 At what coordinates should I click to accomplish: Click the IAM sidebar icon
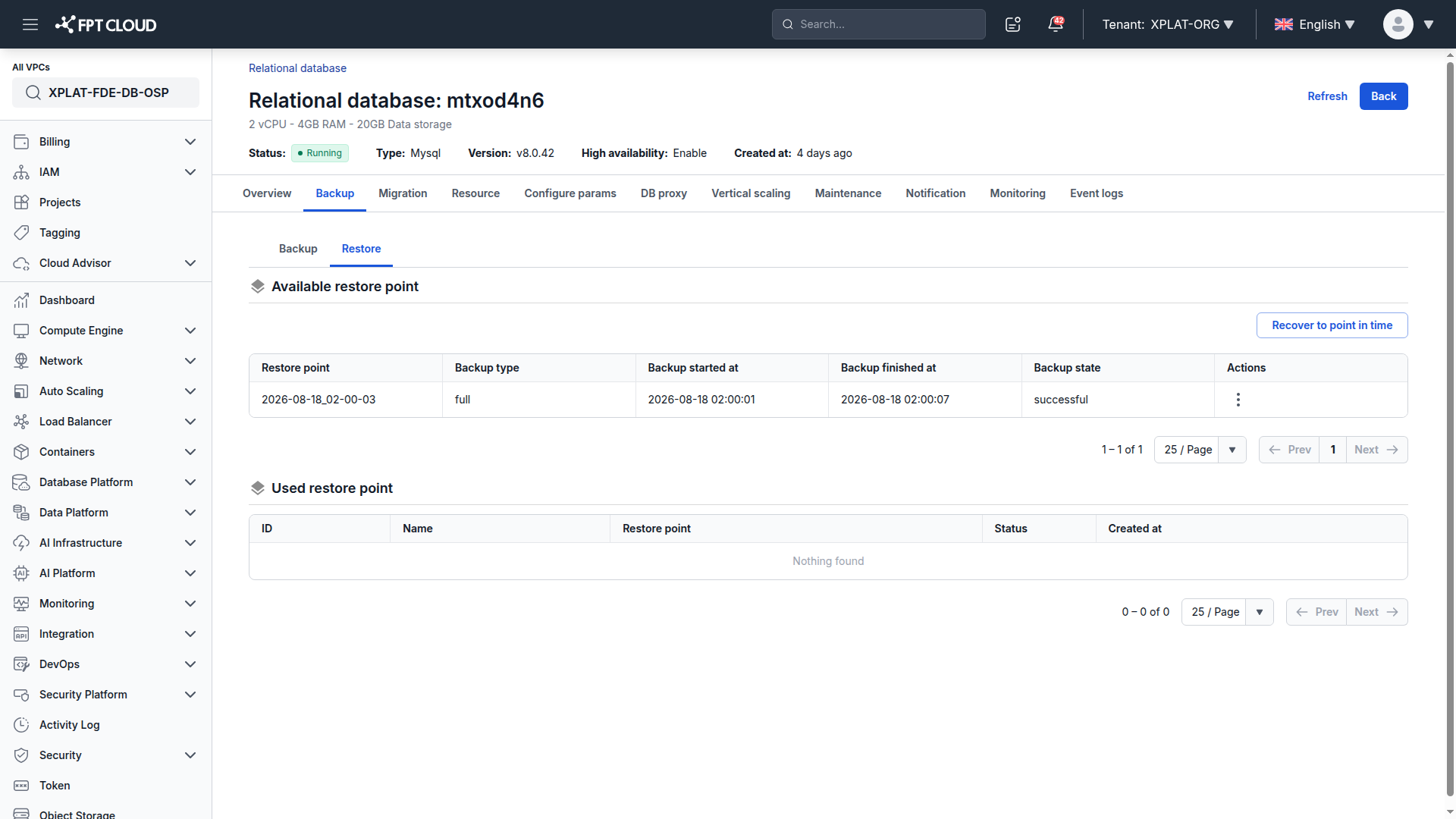click(x=21, y=172)
